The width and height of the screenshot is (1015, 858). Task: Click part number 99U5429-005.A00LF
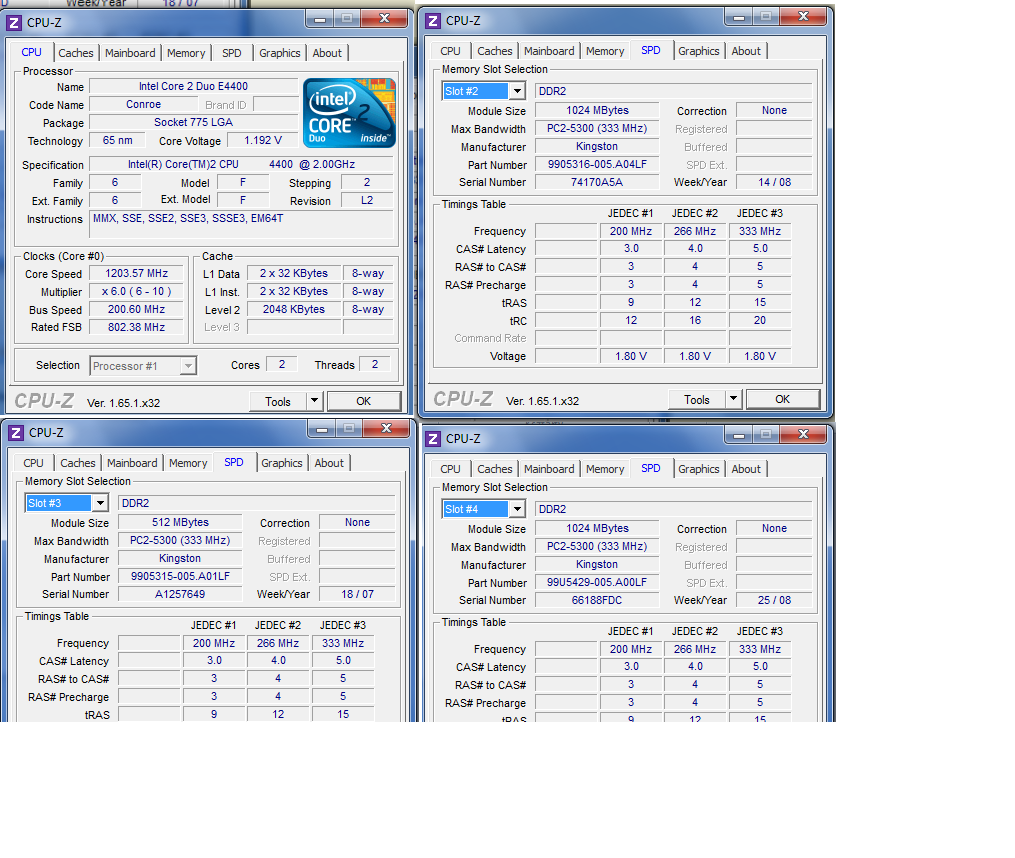click(x=597, y=582)
